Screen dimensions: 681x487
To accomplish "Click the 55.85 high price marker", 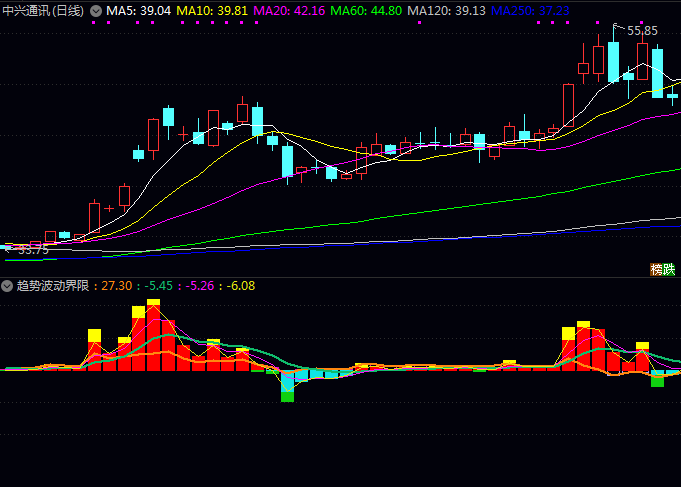I will [x=642, y=31].
